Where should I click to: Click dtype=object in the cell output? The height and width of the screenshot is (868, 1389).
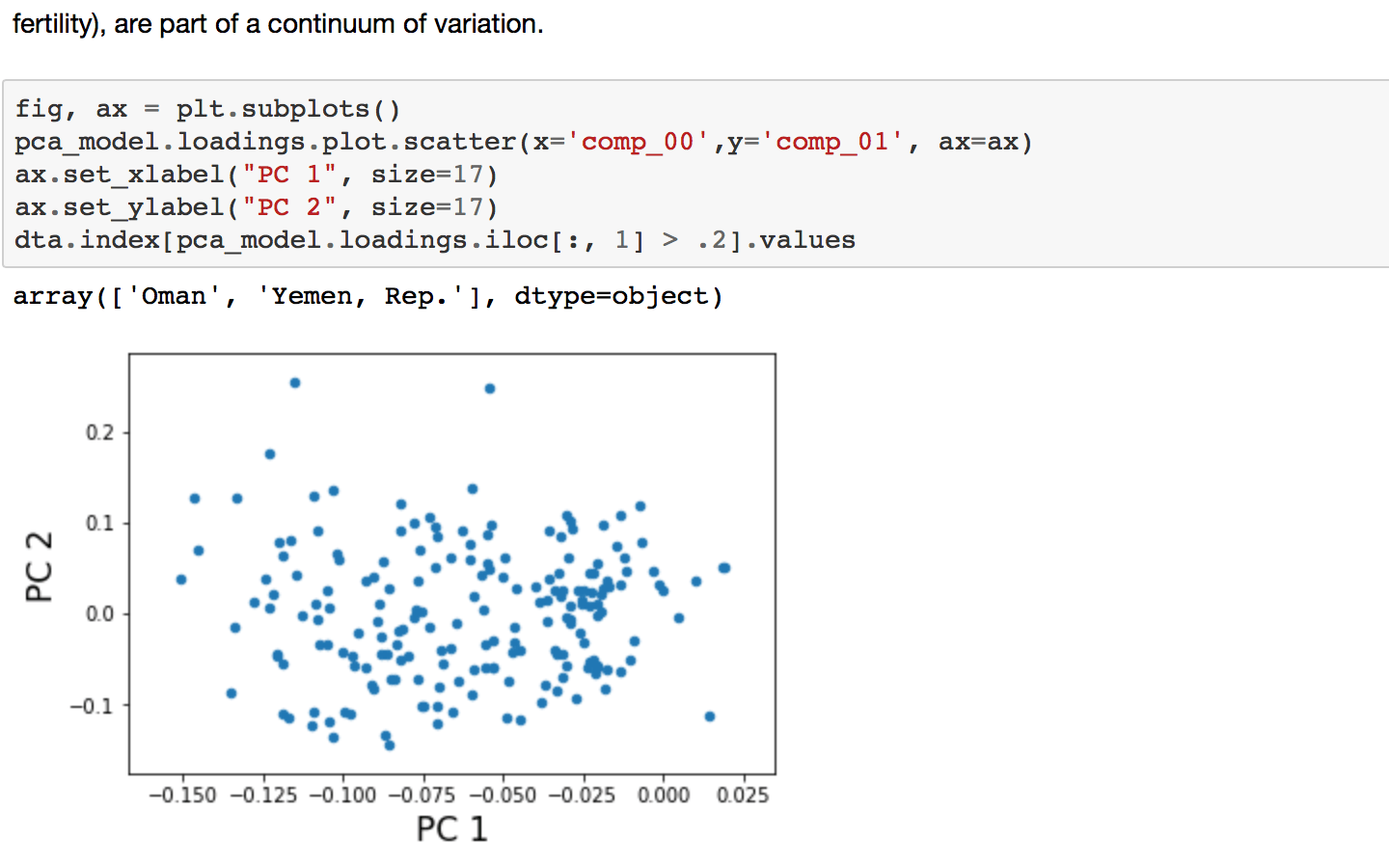tap(612, 296)
